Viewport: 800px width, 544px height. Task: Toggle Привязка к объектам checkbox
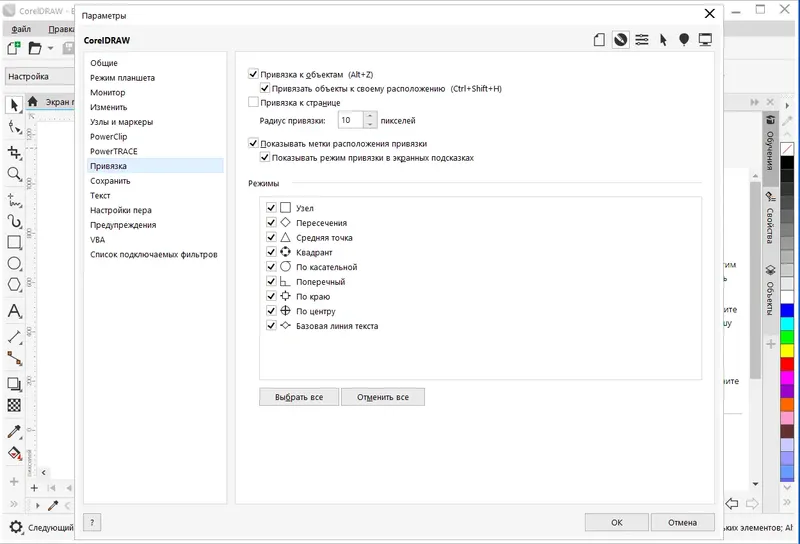(253, 74)
